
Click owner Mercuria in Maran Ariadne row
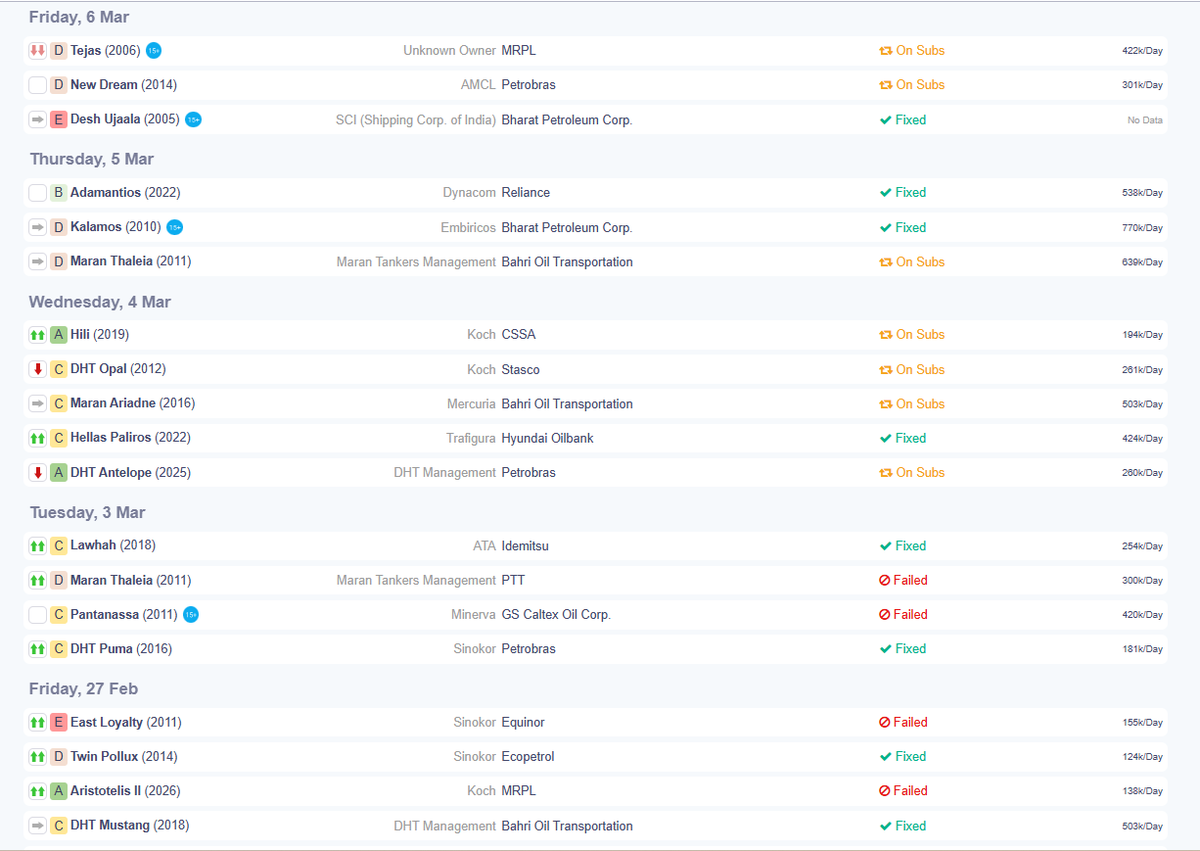point(472,404)
